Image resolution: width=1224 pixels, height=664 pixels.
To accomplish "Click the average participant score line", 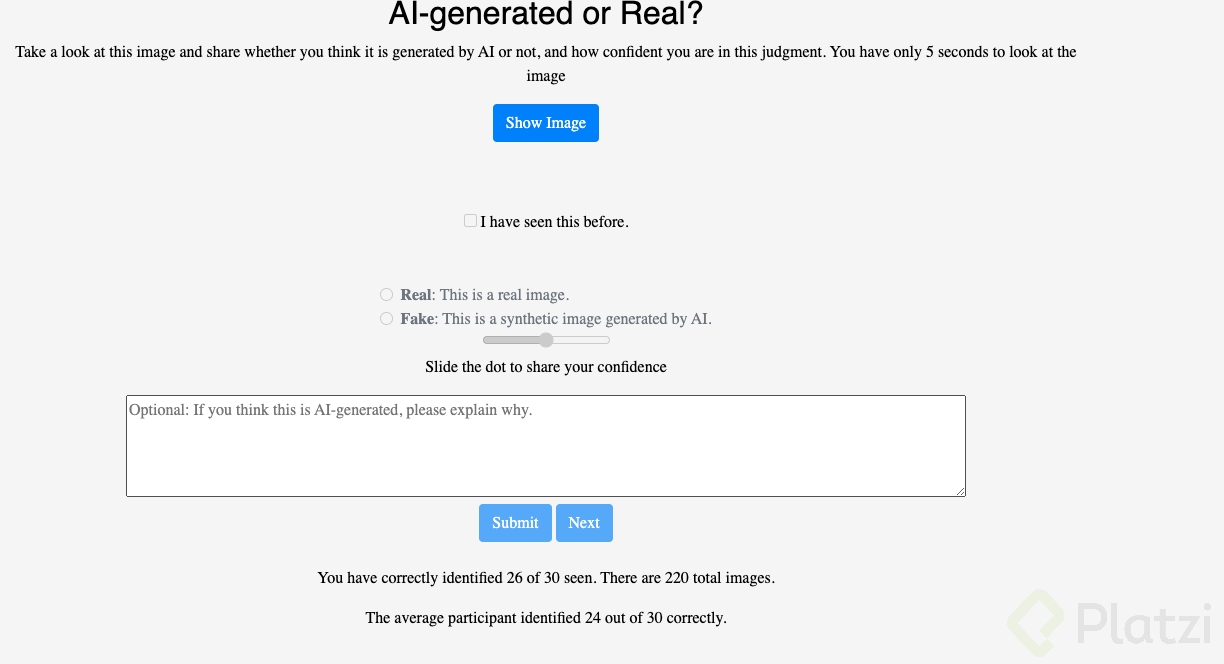I will pyautogui.click(x=545, y=618).
